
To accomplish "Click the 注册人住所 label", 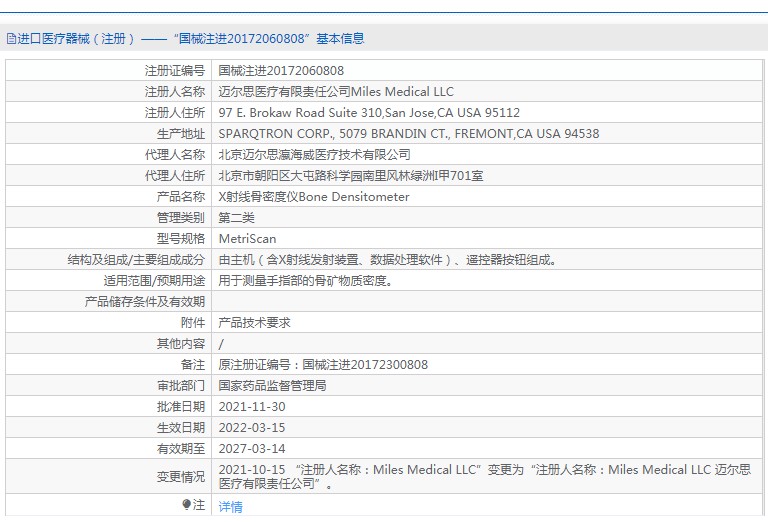I will tap(175, 113).
